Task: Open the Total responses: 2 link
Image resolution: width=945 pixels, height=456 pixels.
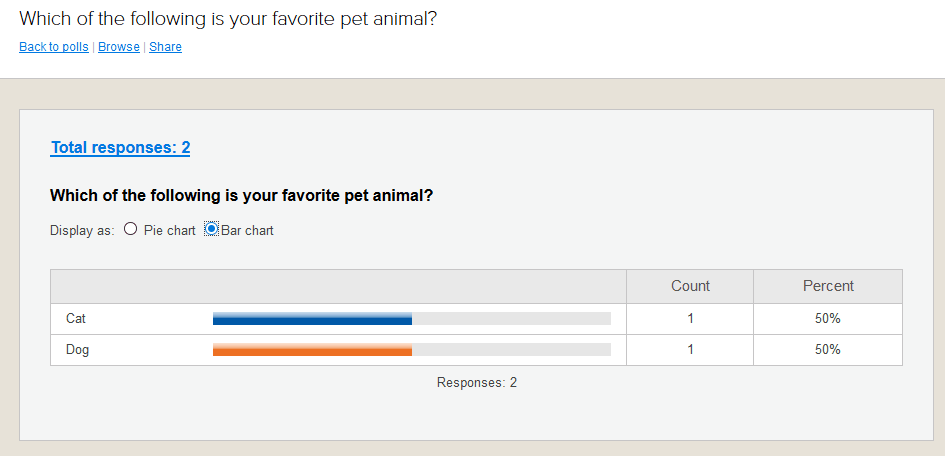Action: [121, 148]
